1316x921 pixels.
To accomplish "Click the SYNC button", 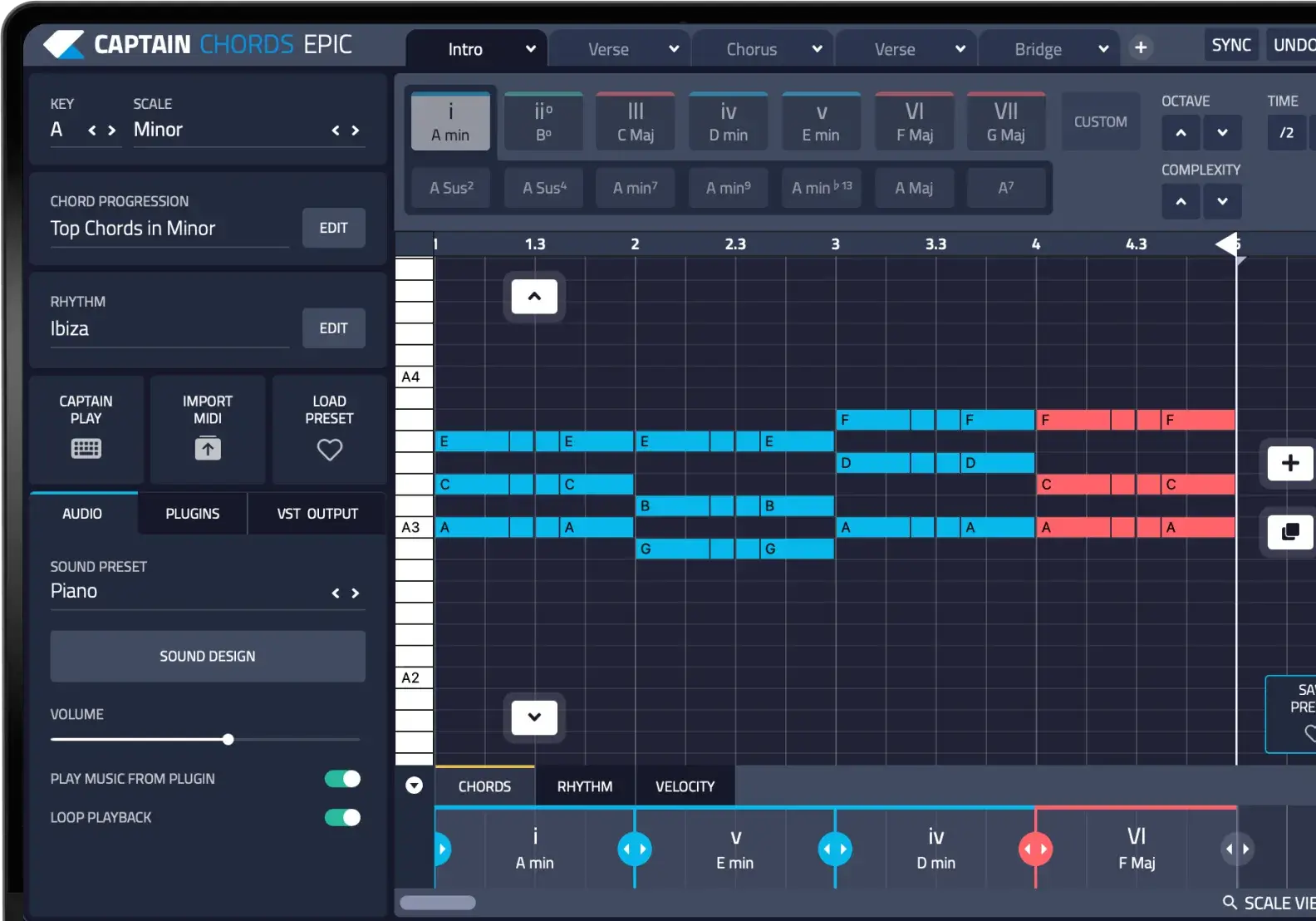I will click(x=1231, y=45).
